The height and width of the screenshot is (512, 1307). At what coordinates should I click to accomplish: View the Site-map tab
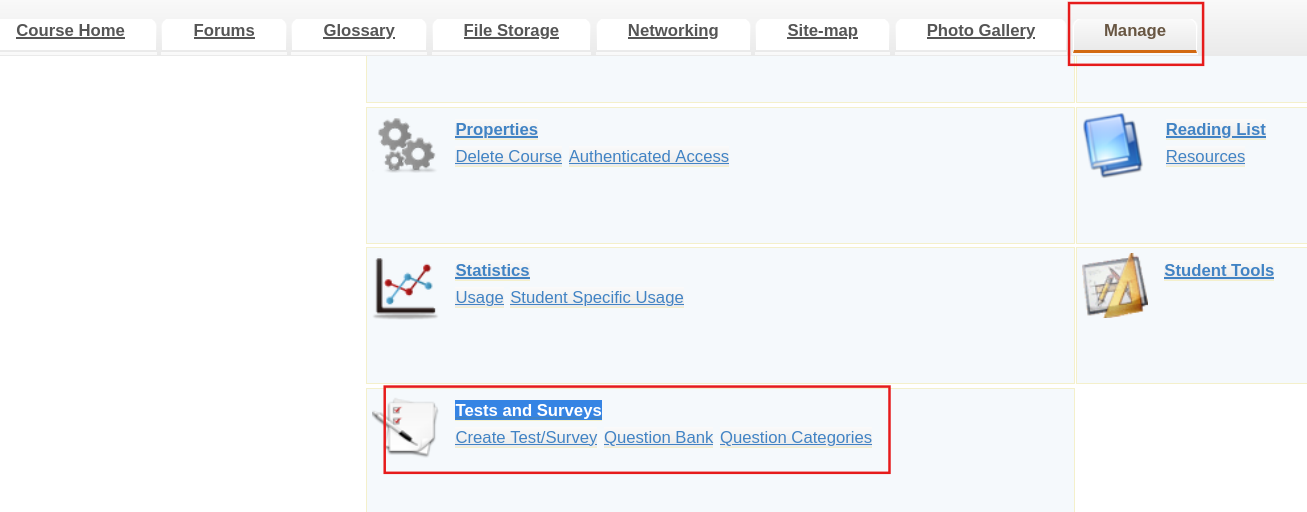click(x=822, y=31)
